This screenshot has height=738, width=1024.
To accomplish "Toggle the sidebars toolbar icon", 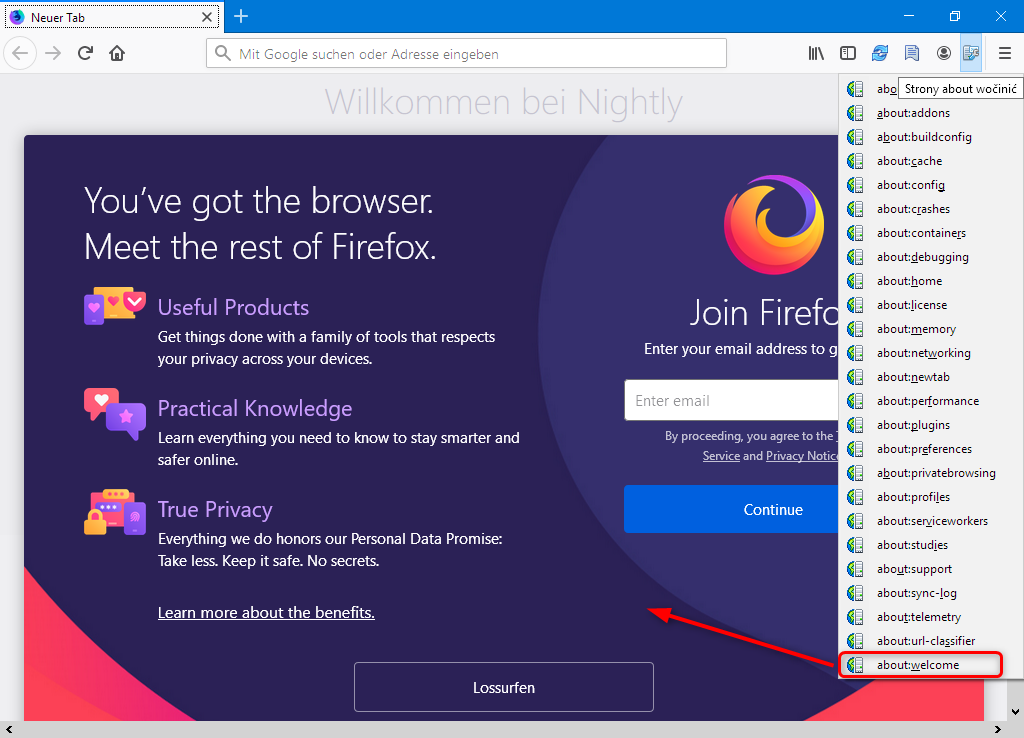I will coord(848,53).
